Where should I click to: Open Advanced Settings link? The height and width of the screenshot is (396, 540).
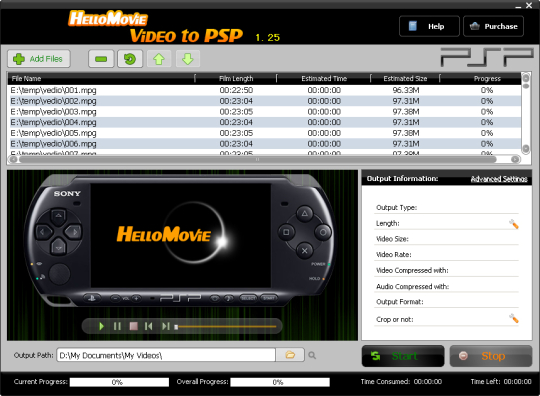coord(499,179)
